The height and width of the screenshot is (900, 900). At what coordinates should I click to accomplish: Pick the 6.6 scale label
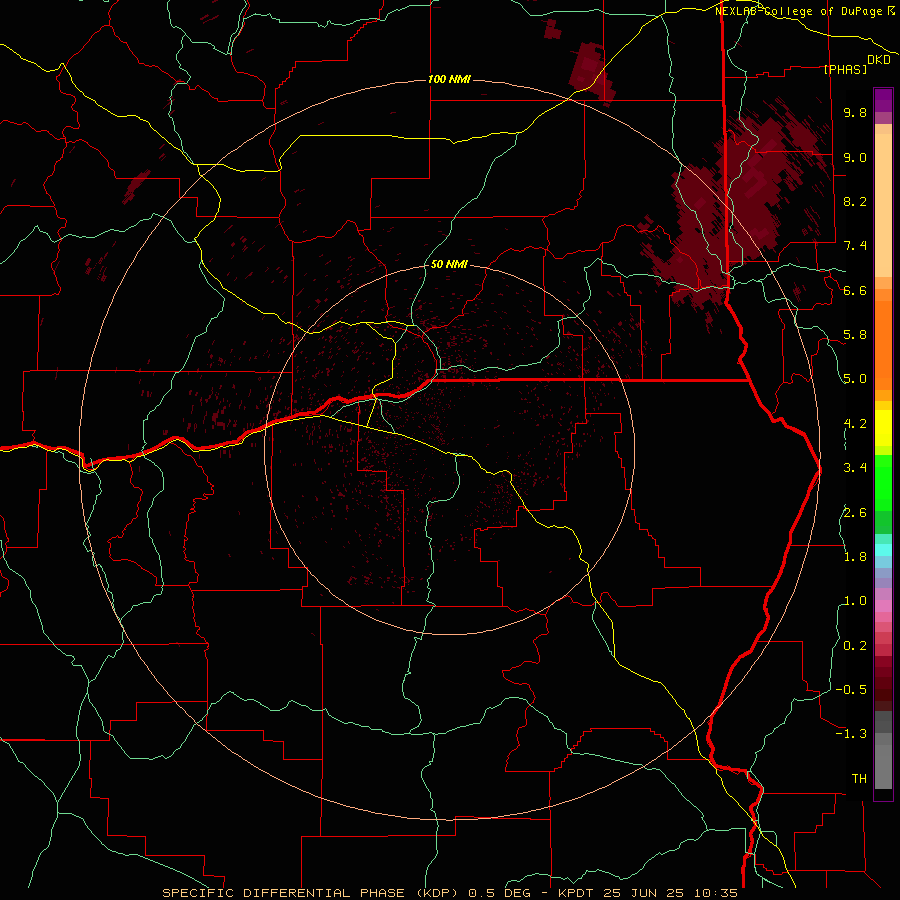(x=855, y=290)
